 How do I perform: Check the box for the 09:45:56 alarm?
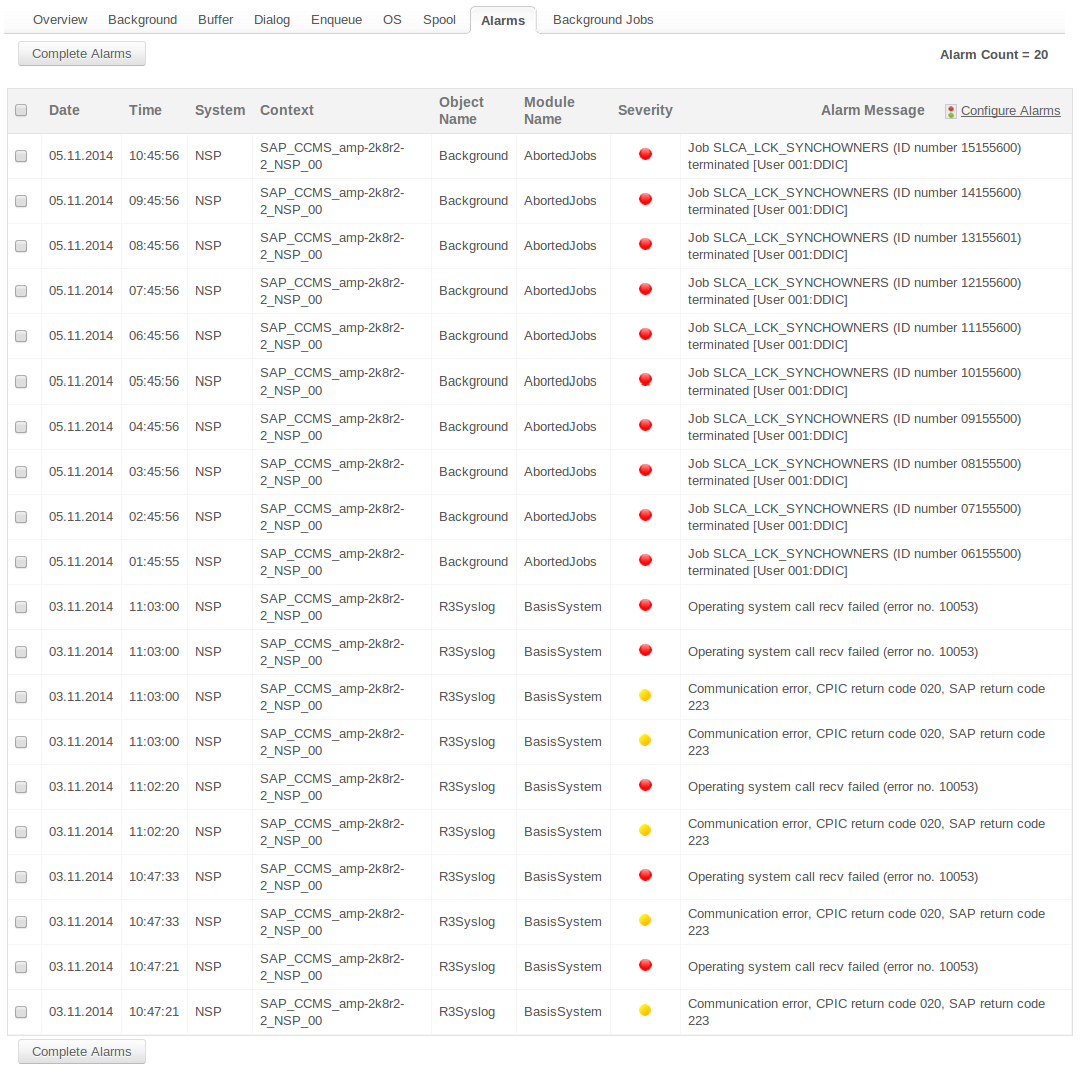[21, 201]
